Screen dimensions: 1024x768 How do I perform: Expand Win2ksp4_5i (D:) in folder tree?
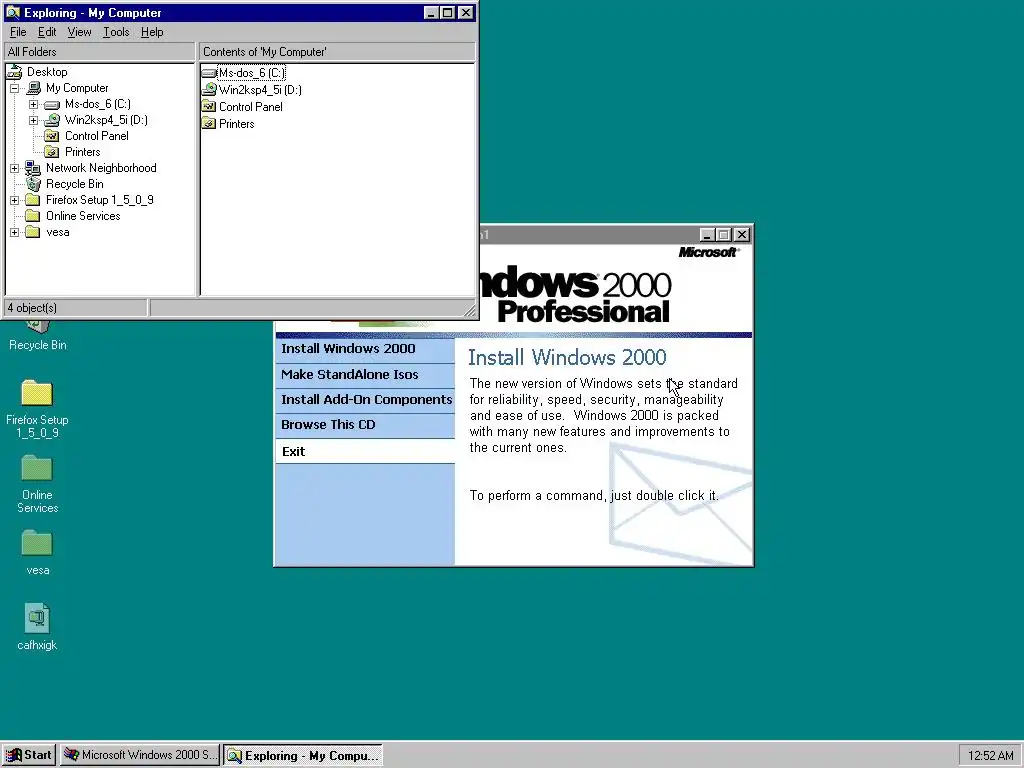coord(33,120)
